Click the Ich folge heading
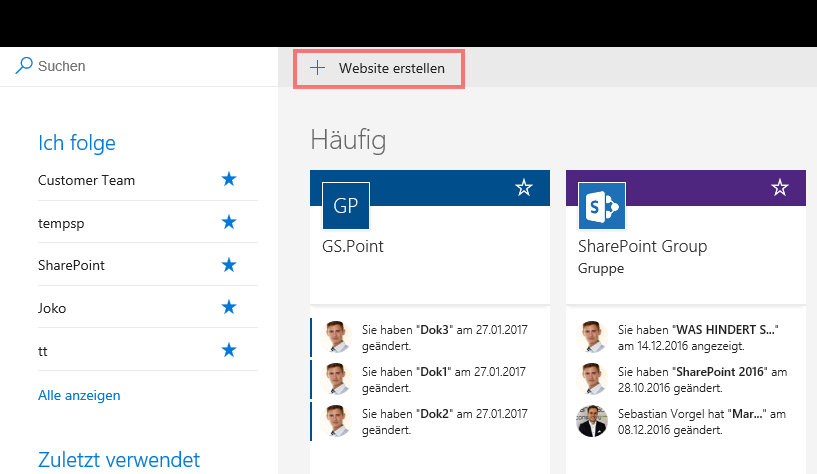817x474 pixels. (77, 143)
